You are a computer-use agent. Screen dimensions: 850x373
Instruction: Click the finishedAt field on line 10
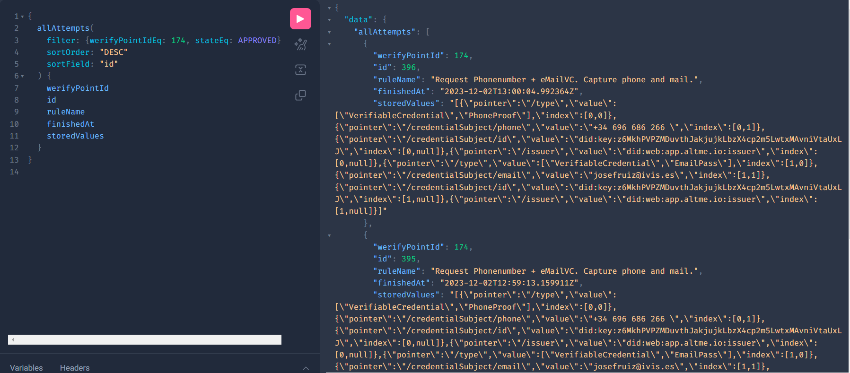[70, 124]
